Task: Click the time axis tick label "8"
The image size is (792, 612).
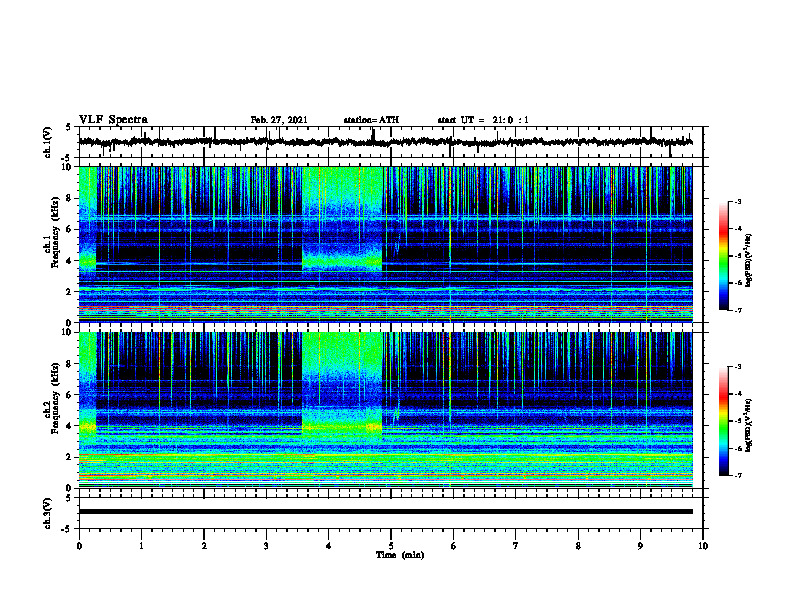Action: [578, 546]
